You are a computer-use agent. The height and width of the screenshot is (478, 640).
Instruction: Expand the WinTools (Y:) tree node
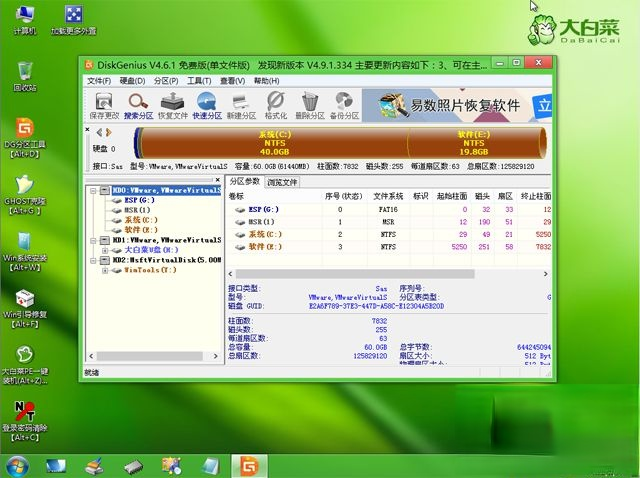[x=105, y=270]
